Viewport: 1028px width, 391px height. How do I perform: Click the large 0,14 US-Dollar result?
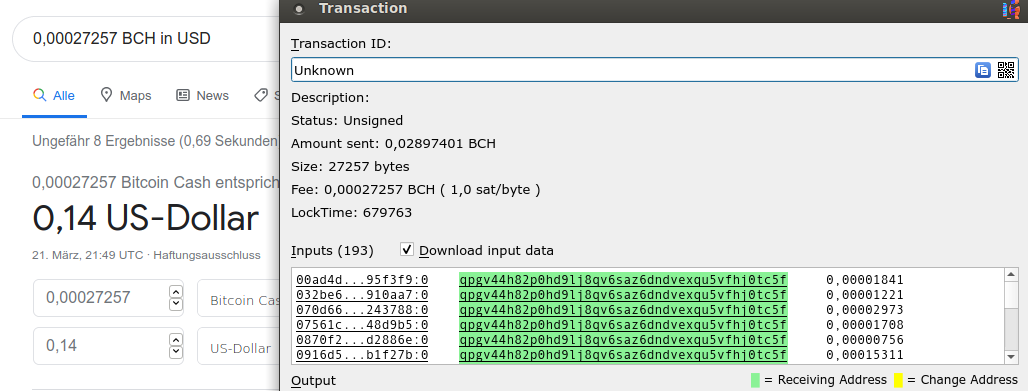coord(146,218)
